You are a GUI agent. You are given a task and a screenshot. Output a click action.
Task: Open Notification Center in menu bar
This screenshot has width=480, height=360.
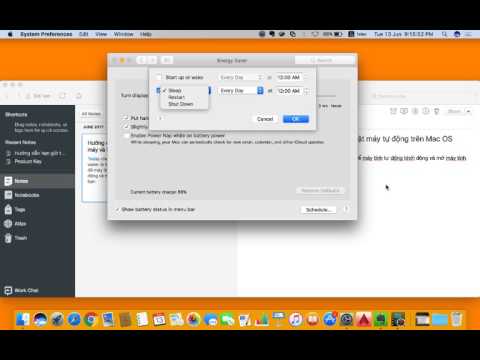[x=468, y=34]
